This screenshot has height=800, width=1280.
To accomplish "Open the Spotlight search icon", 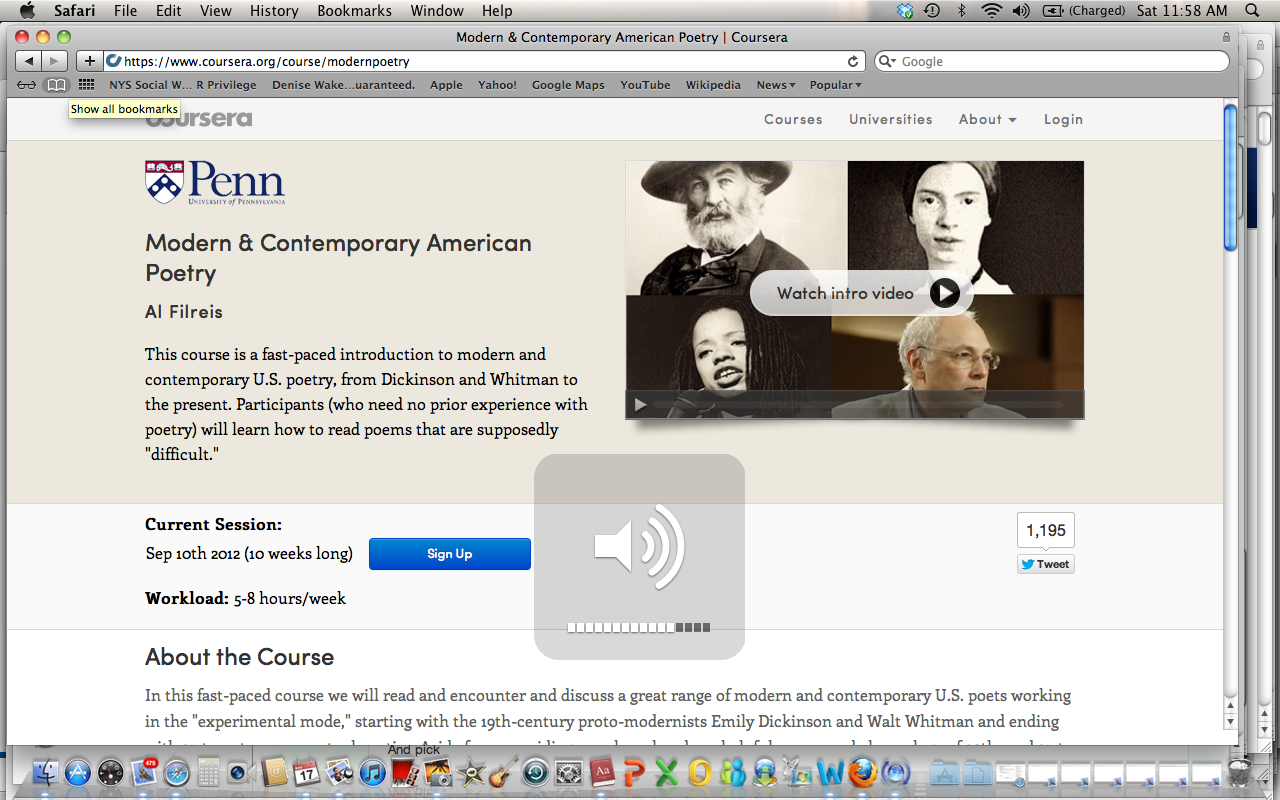I will click(x=1253, y=11).
